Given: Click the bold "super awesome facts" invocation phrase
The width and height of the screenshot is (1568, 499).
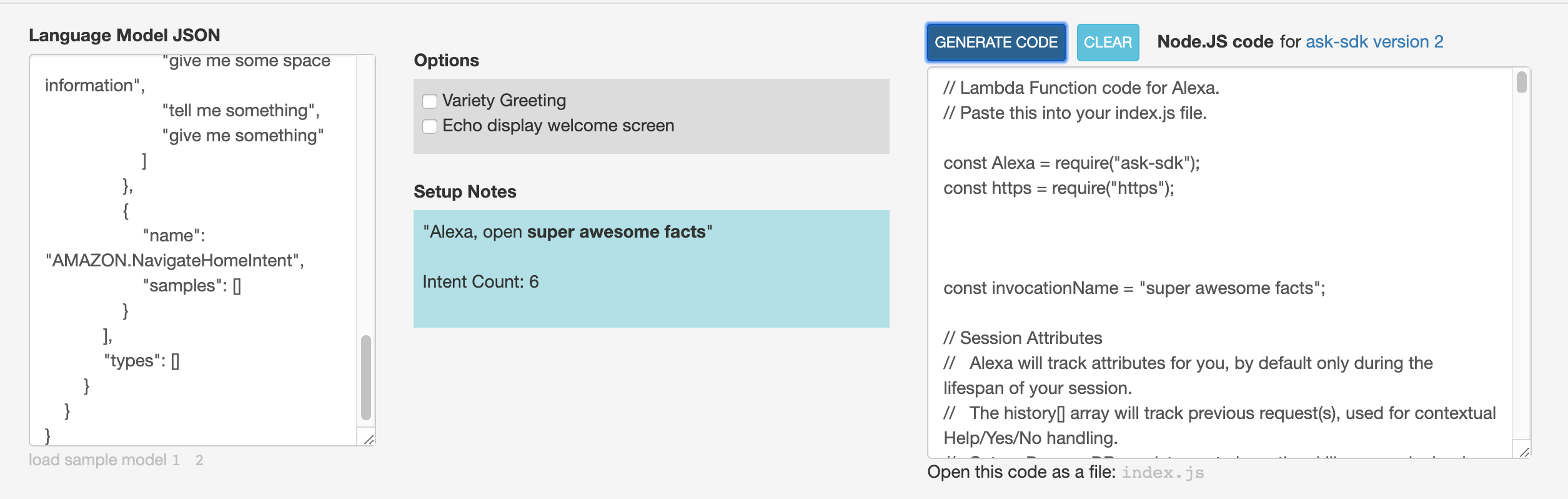Looking at the screenshot, I should pyautogui.click(x=616, y=232).
